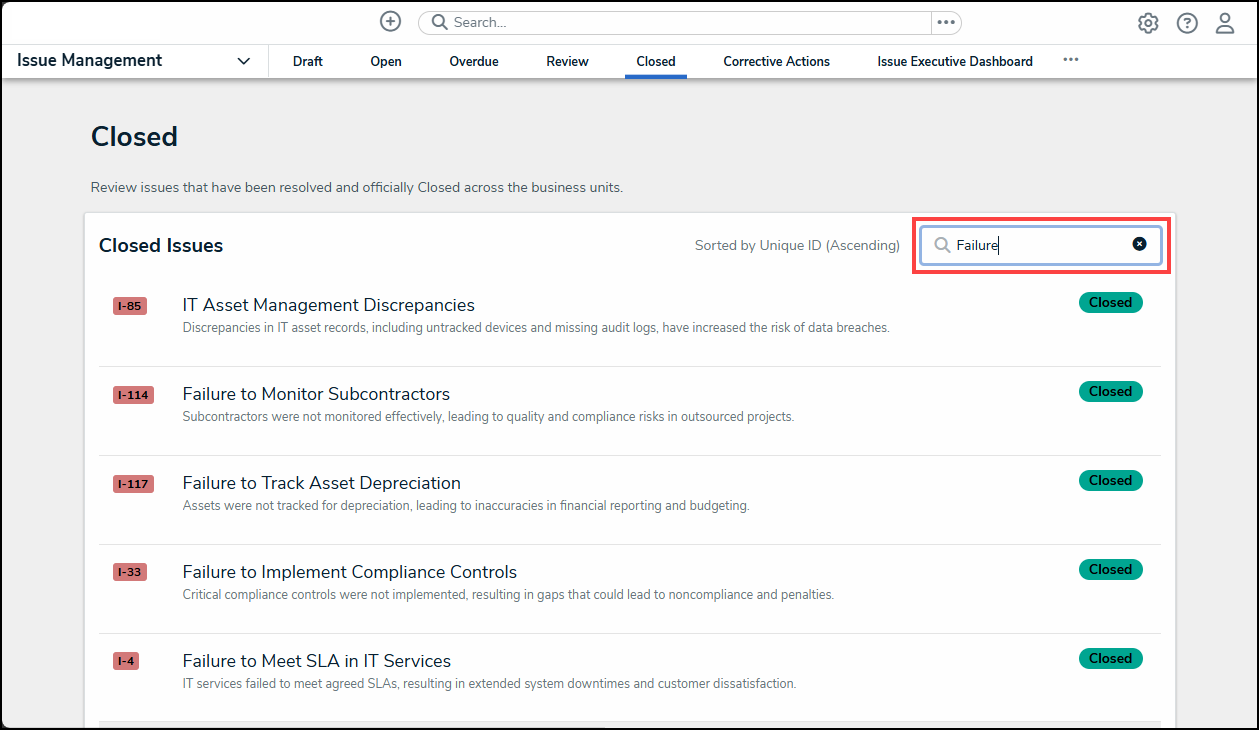This screenshot has height=730, width=1259.
Task: Click the I-4 issue ID badge
Action: pyautogui.click(x=126, y=661)
